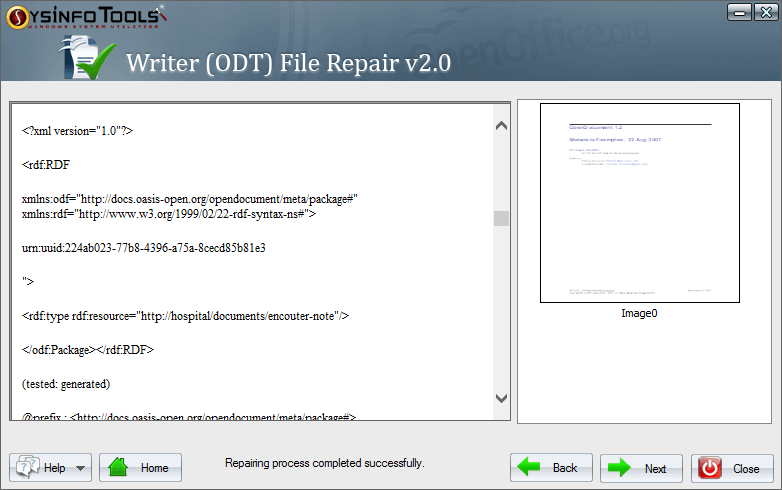
Task: Click the xmlns:rdf namespace line
Action: coord(169,214)
